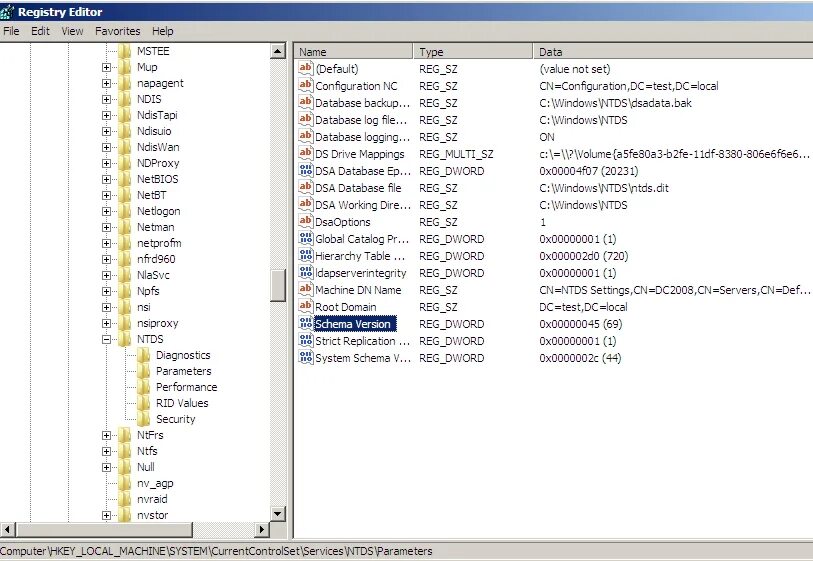The image size is (813, 561).
Task: Collapse the NTDS tree node
Action: (106, 340)
